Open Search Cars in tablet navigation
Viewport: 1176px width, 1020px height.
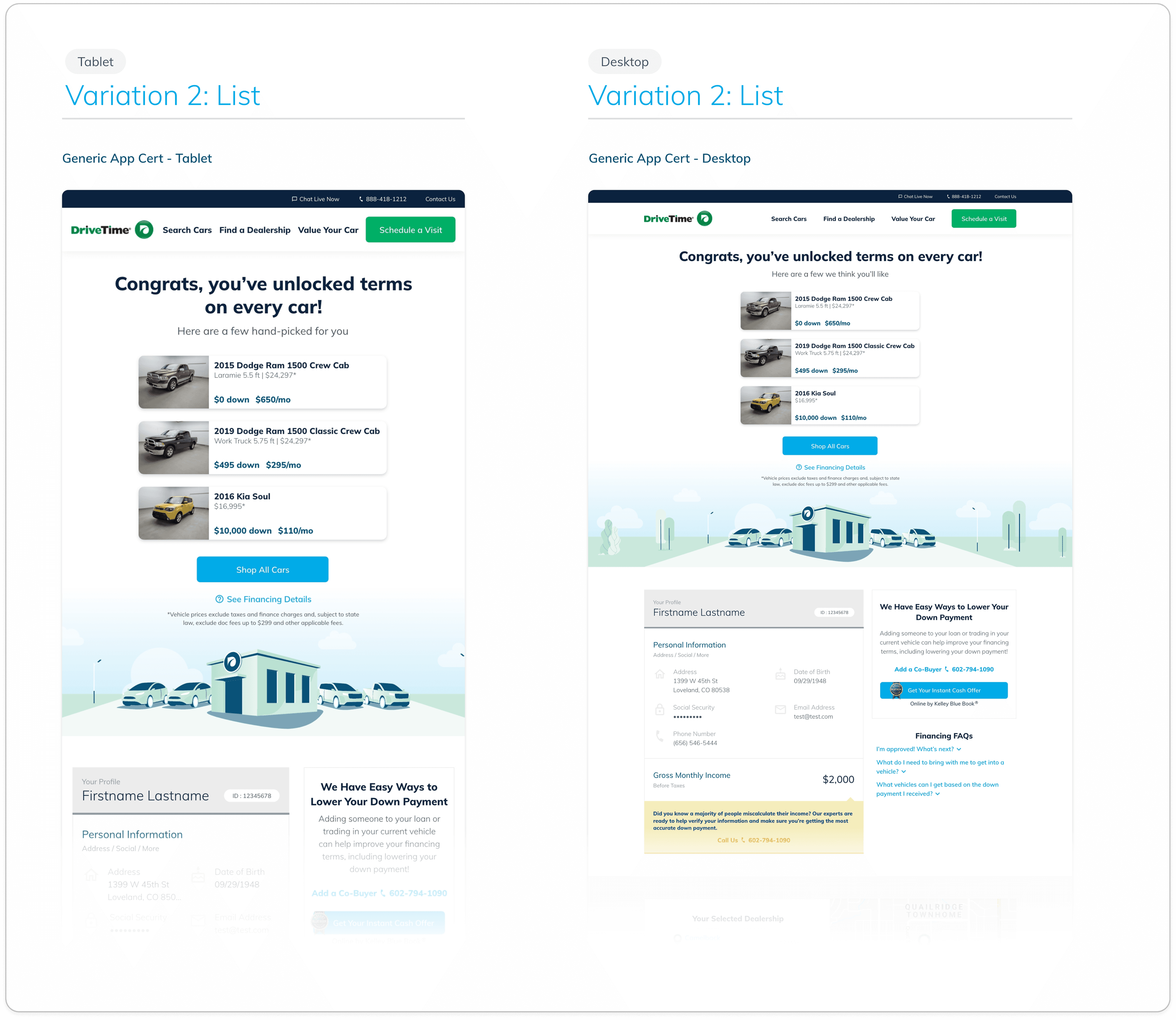point(187,230)
